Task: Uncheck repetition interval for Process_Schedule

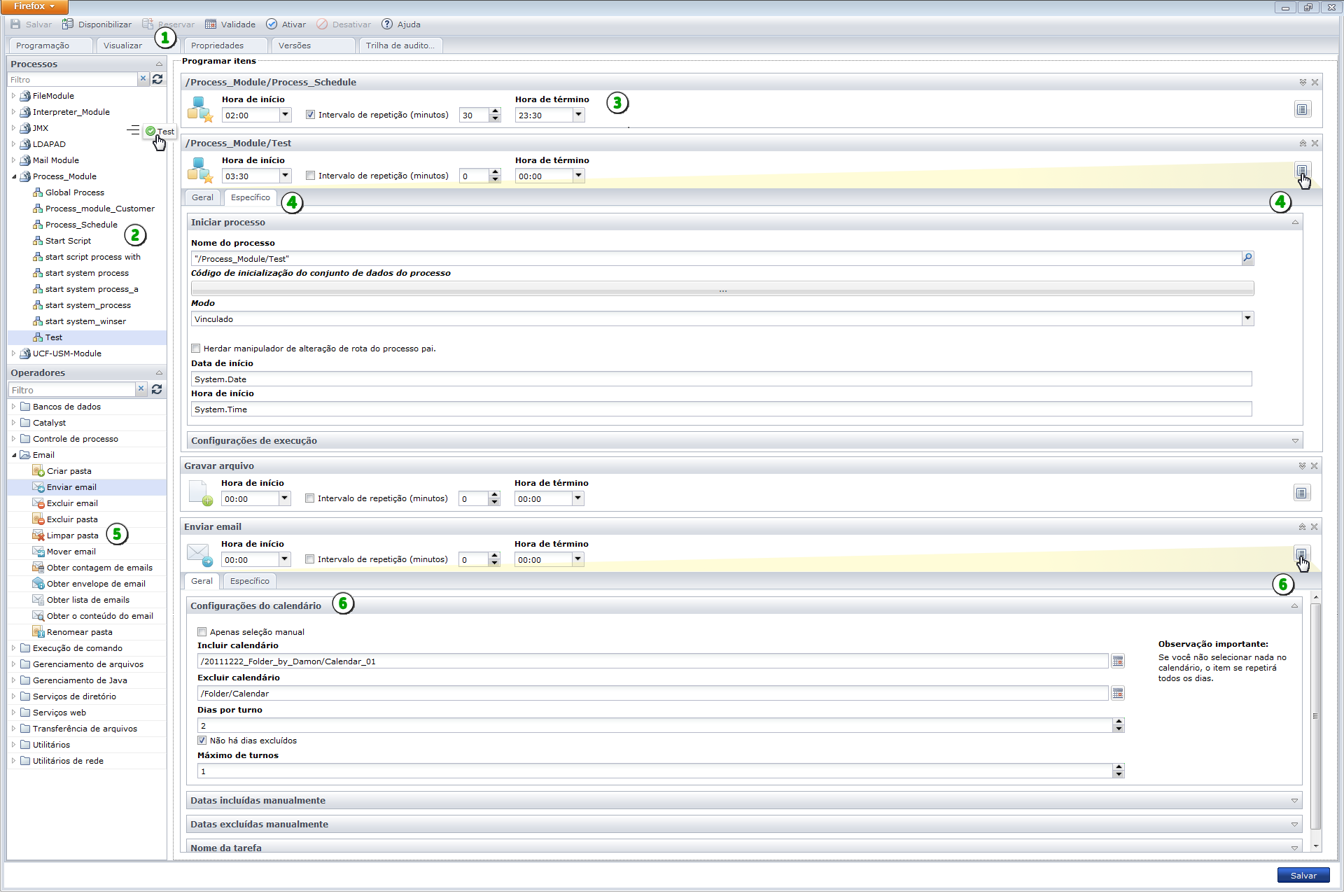Action: 310,115
